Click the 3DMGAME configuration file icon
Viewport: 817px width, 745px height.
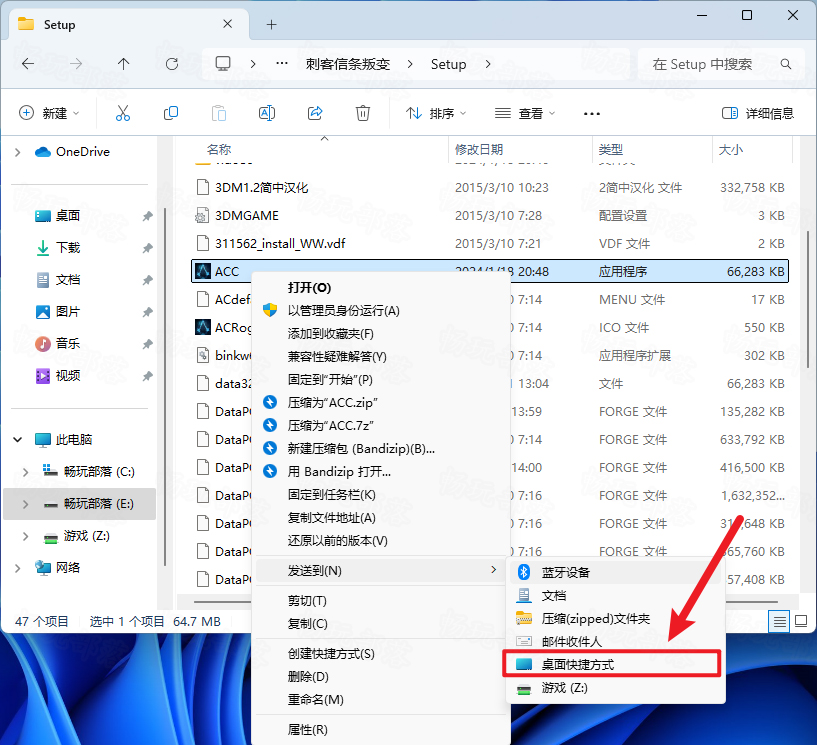tap(202, 216)
